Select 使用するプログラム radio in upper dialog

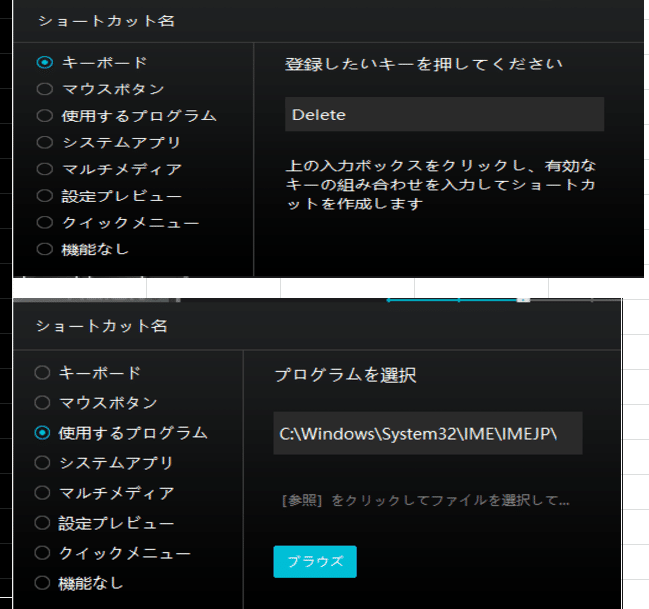coord(45,116)
